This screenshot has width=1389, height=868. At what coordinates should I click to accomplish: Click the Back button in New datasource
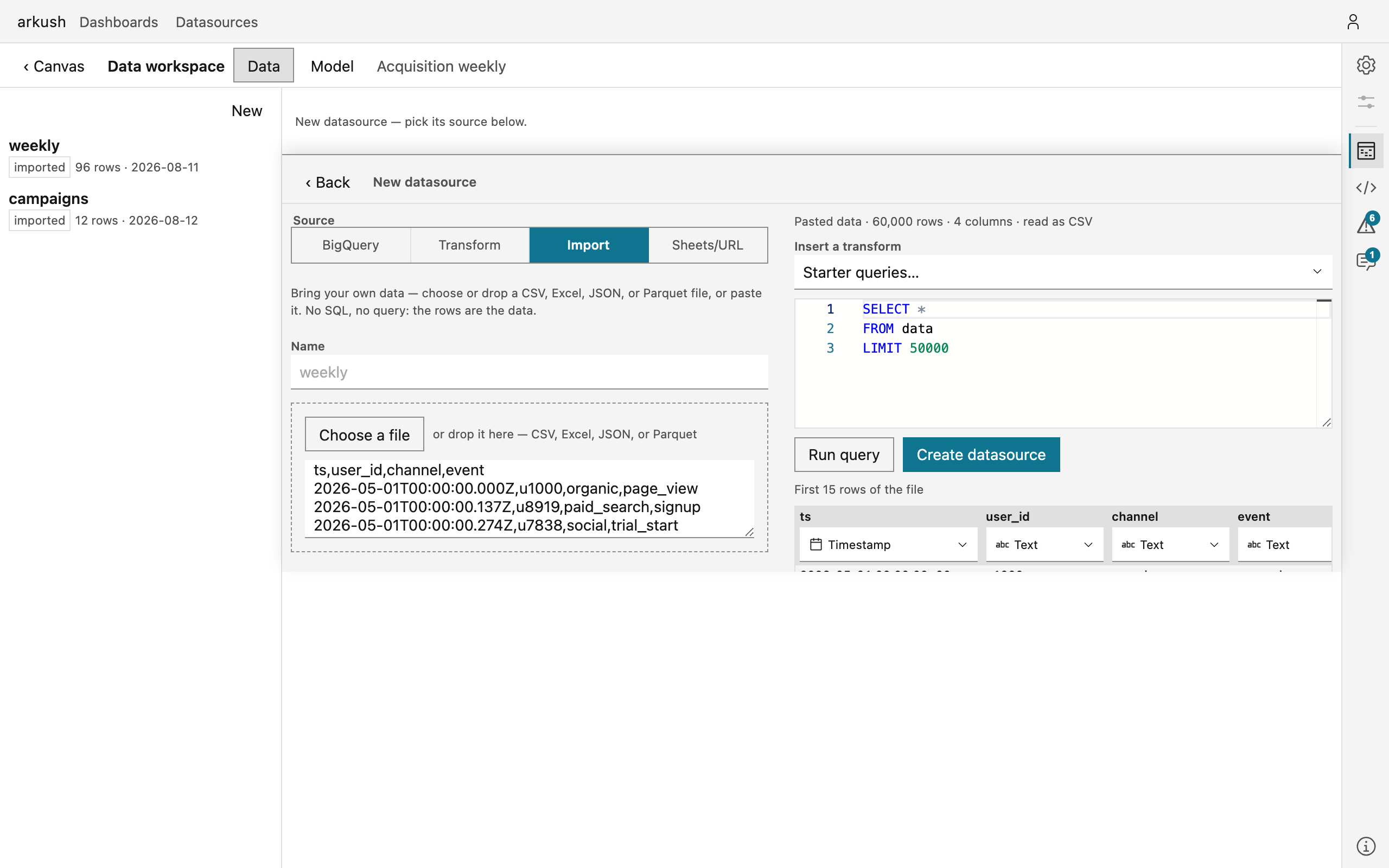pos(327,183)
